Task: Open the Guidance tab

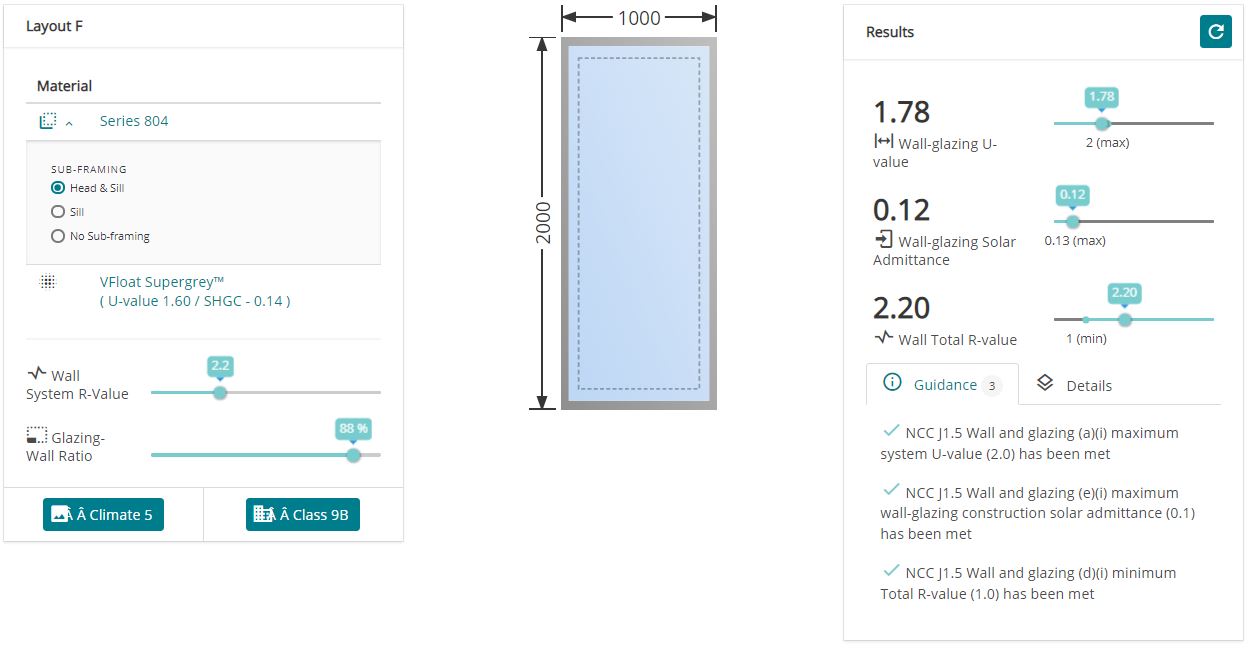Action: coord(944,384)
